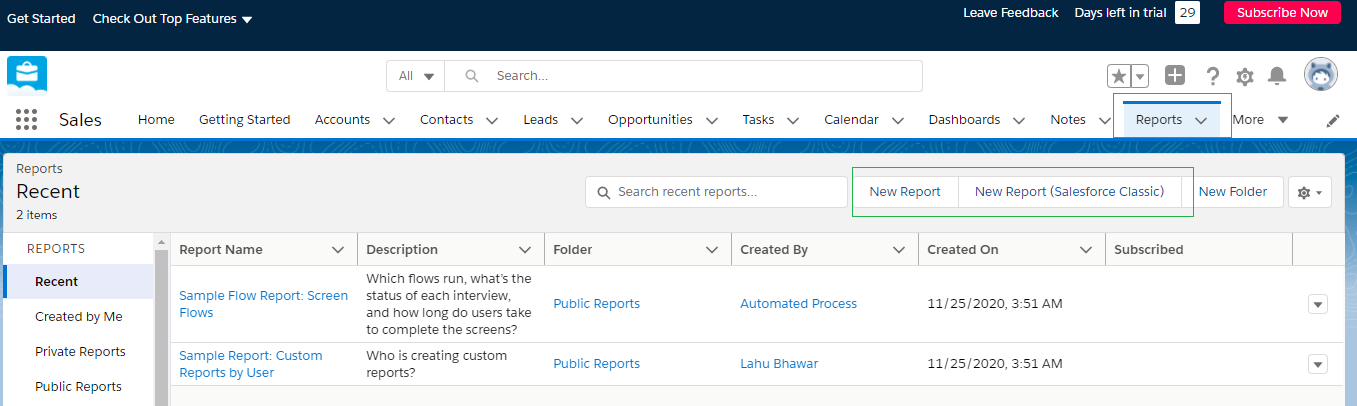Image resolution: width=1357 pixels, height=406 pixels.
Task: Expand the Dashboards tab chevron
Action: click(1019, 120)
